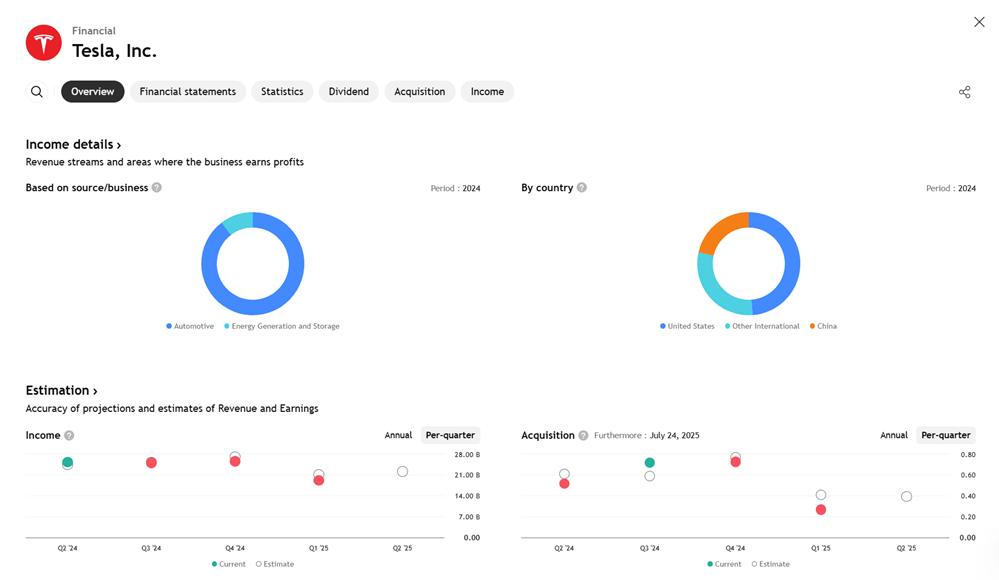Click Q3 '24 green point in Acquisition chart
The image size is (999, 580).
649,463
